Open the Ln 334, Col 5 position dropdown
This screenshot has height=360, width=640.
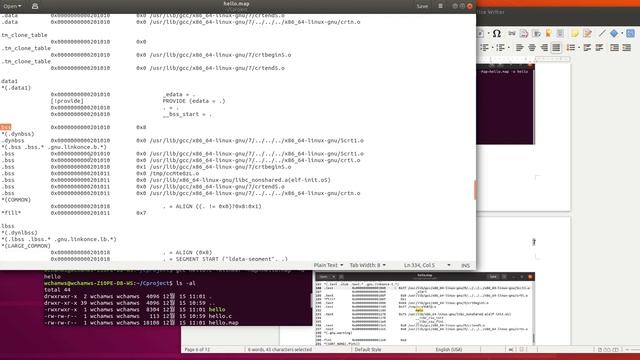pos(427,265)
